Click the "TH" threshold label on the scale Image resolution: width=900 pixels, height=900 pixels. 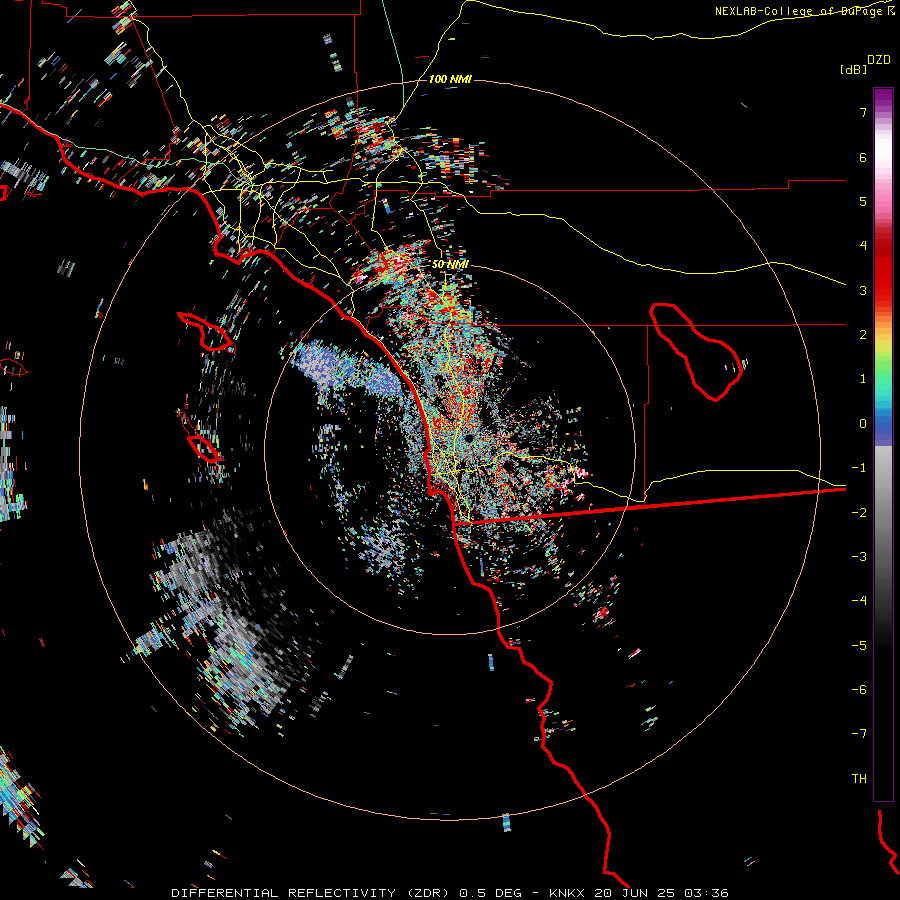859,779
